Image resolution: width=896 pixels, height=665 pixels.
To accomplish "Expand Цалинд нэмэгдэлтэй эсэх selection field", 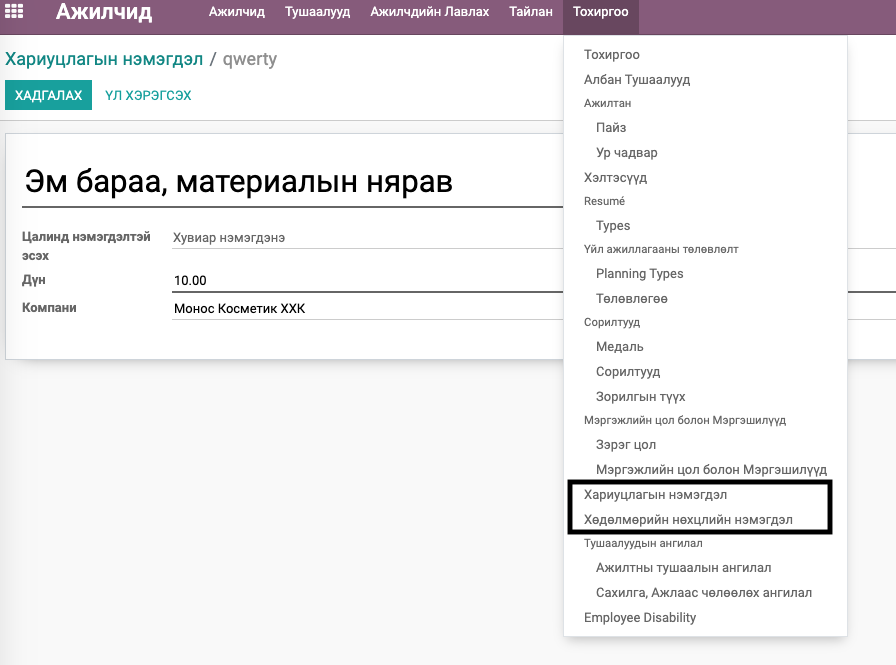I will pyautogui.click(x=367, y=238).
